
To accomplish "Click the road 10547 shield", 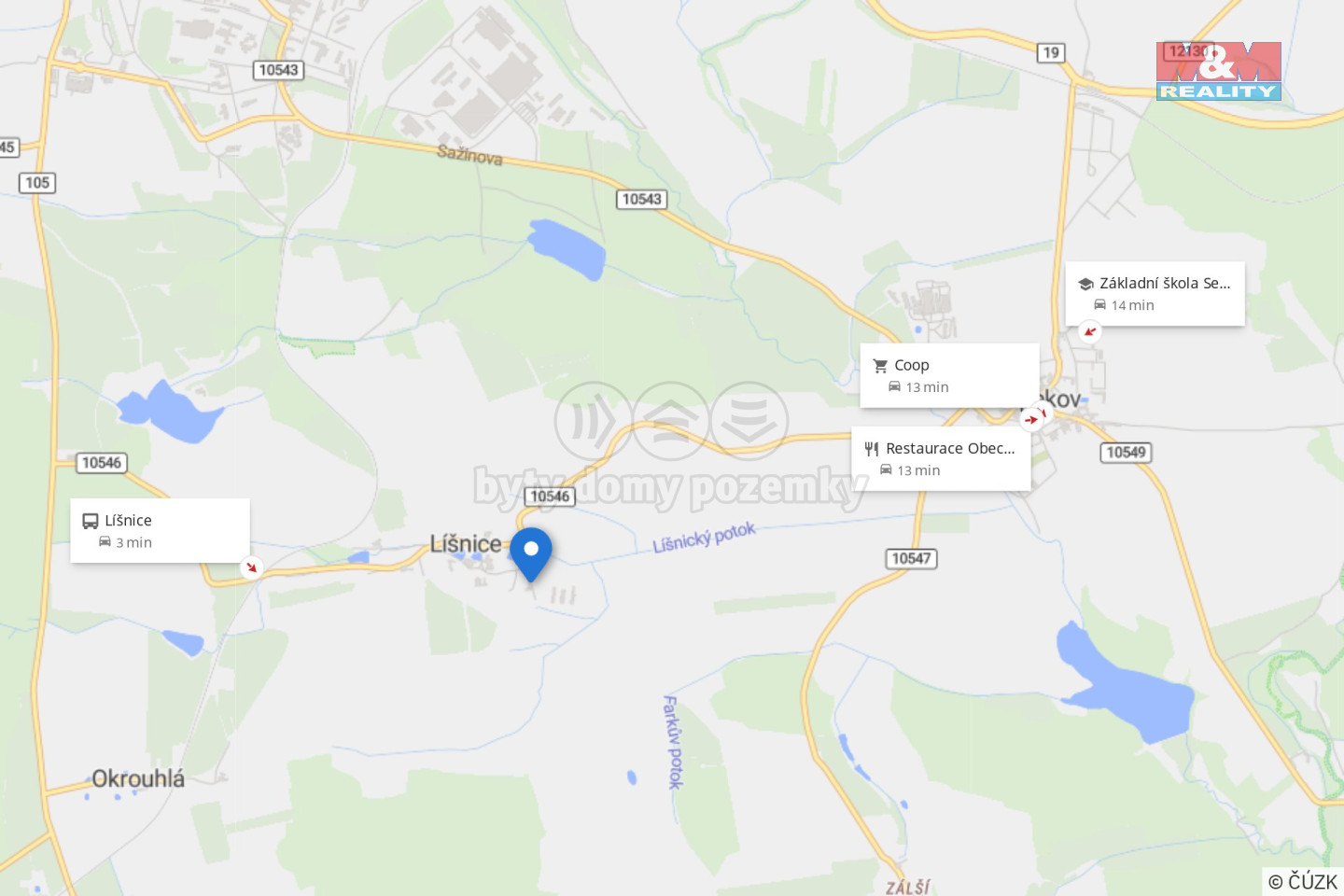I will click(x=911, y=558).
